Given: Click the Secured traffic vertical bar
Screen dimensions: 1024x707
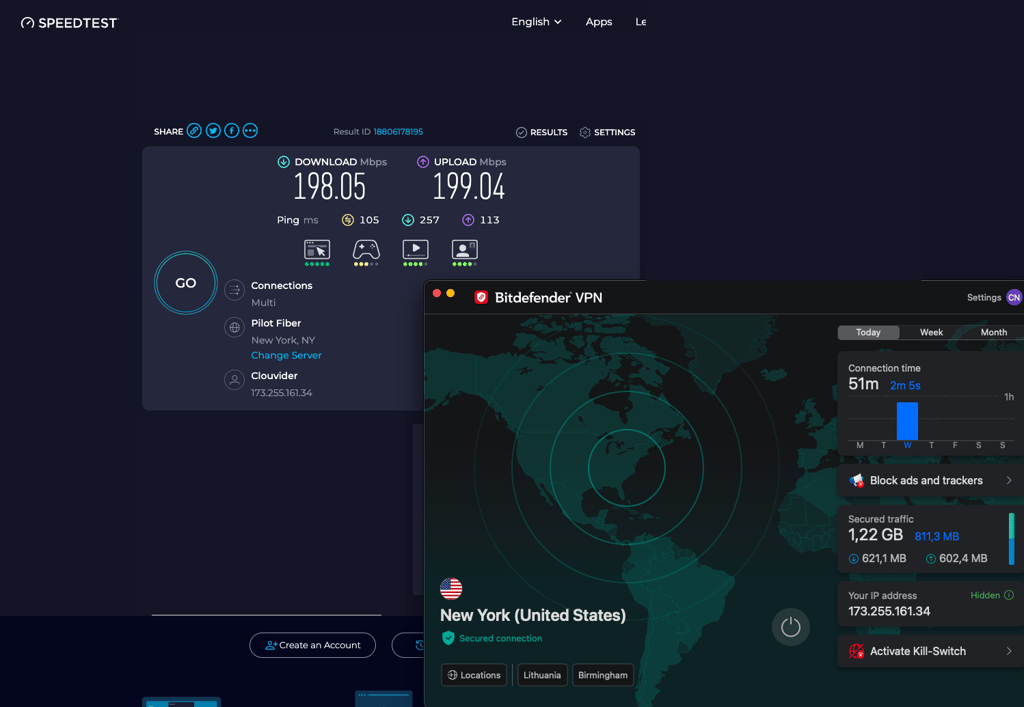Looking at the screenshot, I should point(1012,539).
